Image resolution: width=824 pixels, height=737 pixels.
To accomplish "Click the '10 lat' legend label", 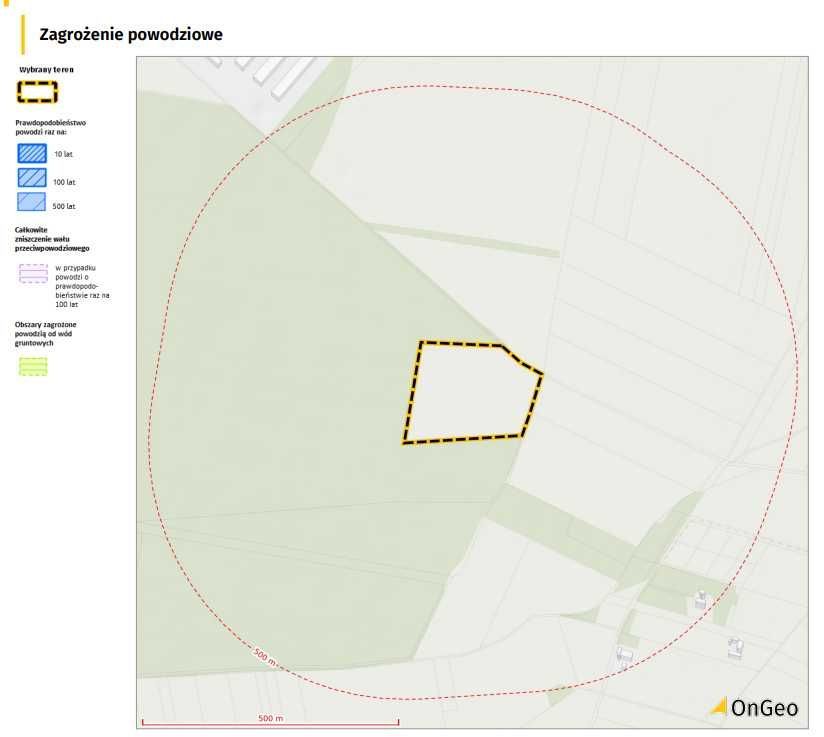I will (x=63, y=154).
